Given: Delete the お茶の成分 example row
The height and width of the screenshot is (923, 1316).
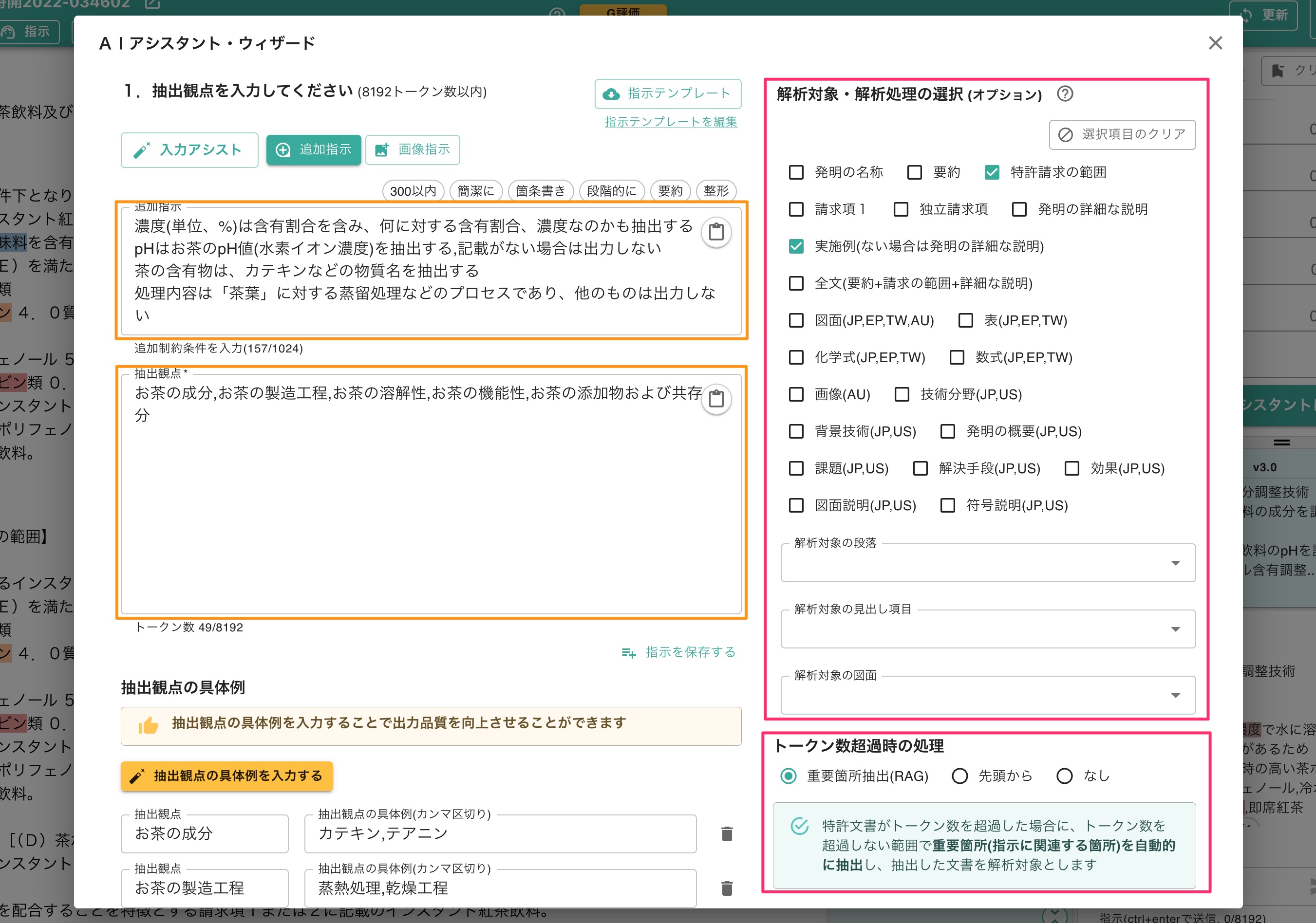Looking at the screenshot, I should tap(727, 833).
